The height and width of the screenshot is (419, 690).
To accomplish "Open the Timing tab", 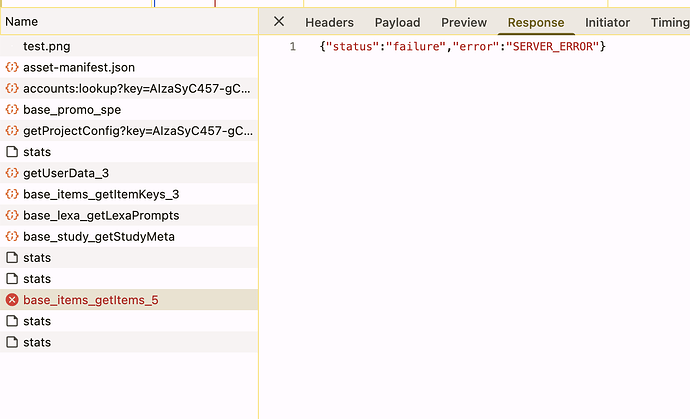I will 669,22.
